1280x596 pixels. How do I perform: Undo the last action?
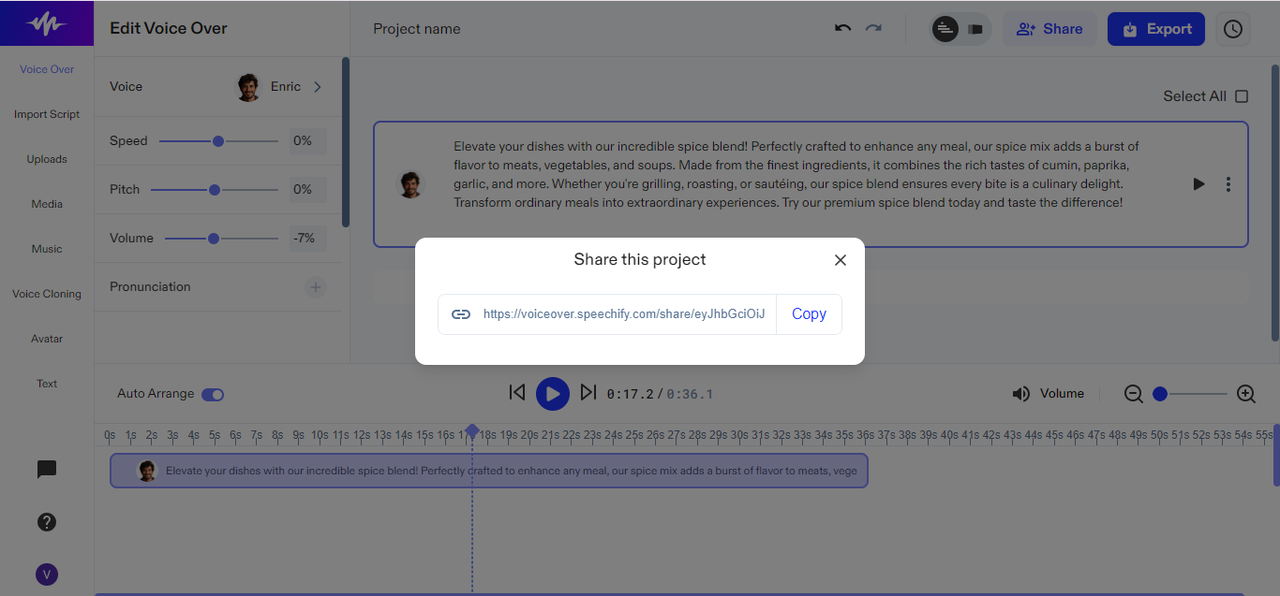click(843, 28)
